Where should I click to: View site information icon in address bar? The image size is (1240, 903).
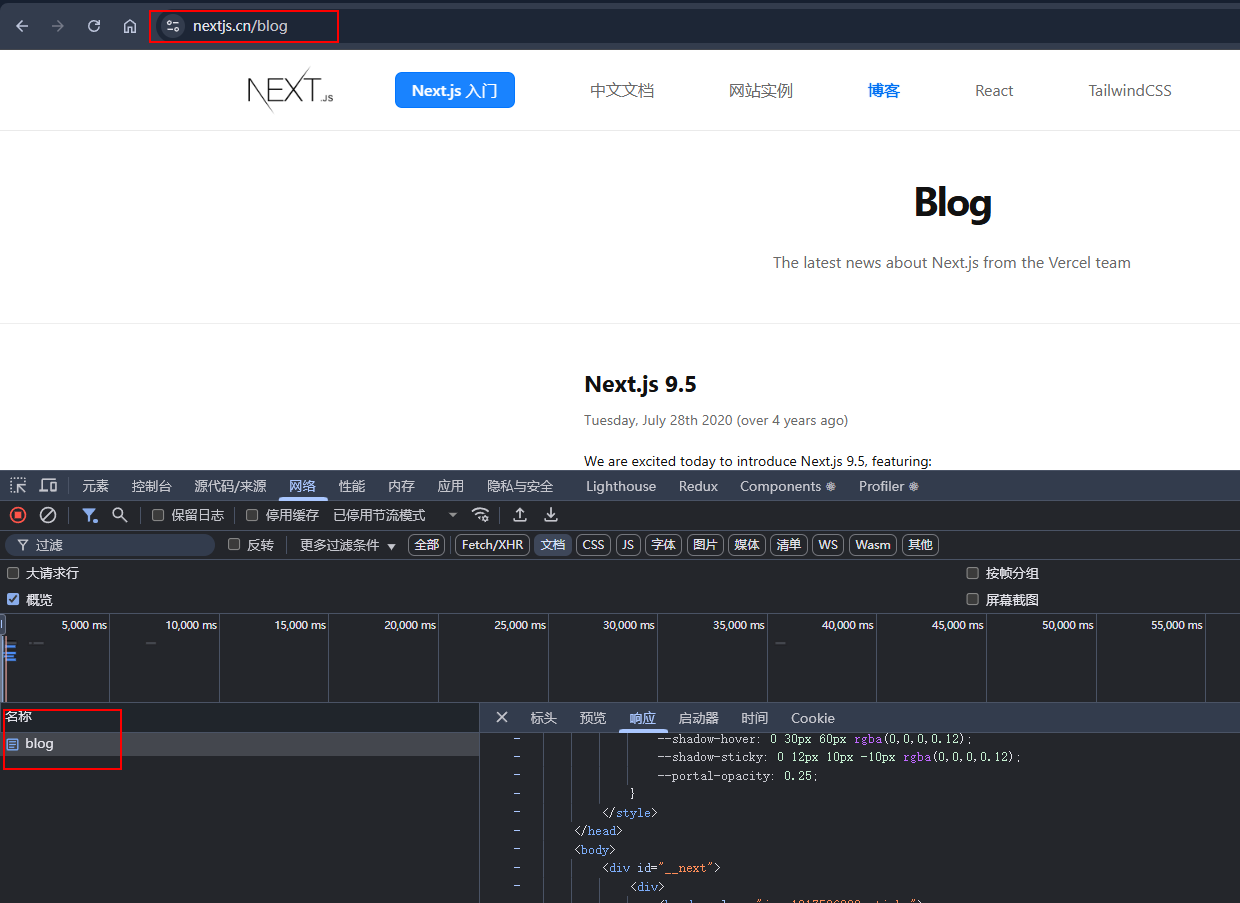tap(173, 26)
